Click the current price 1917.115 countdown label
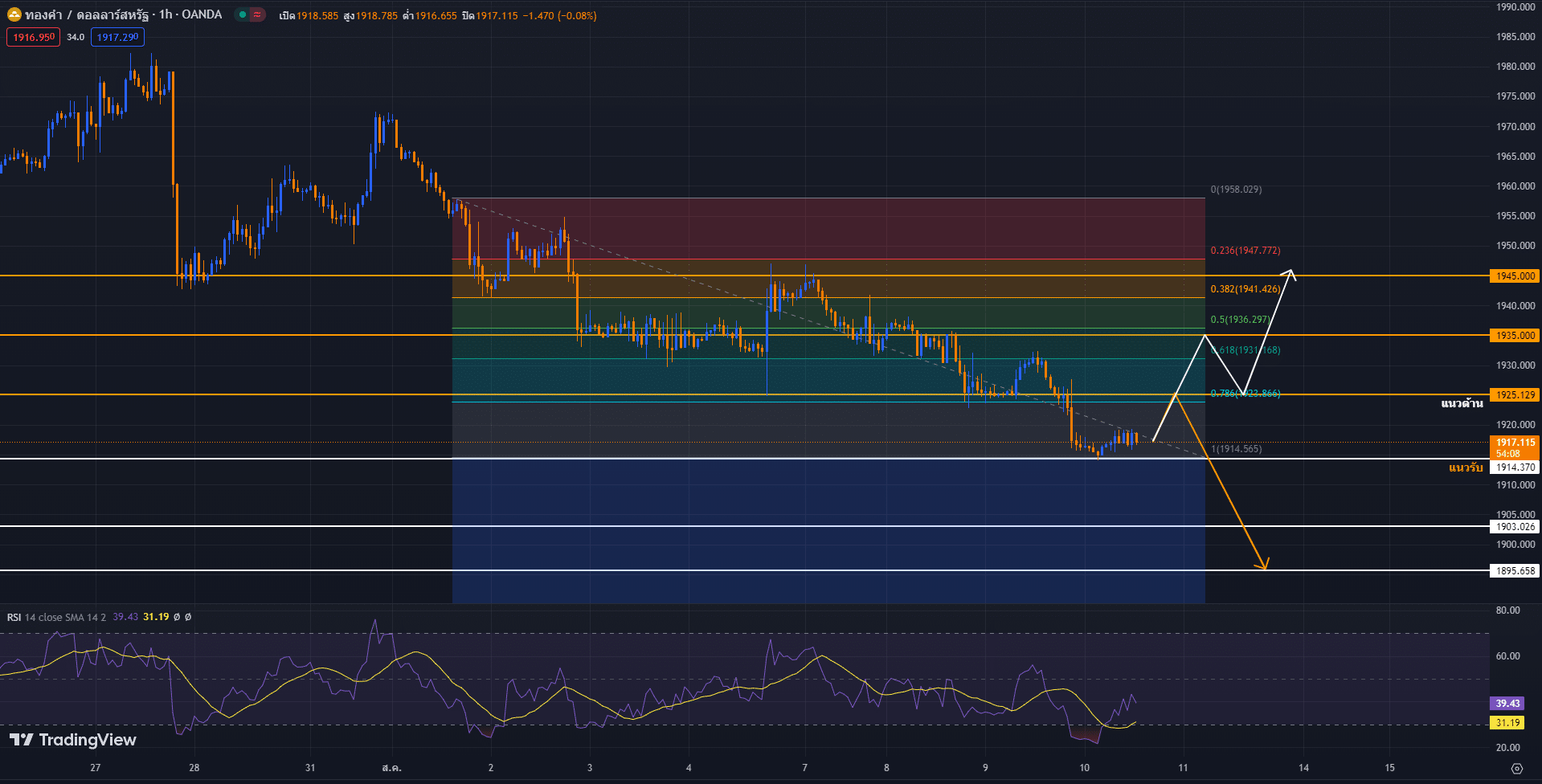The width and height of the screenshot is (1542, 784). (1515, 447)
